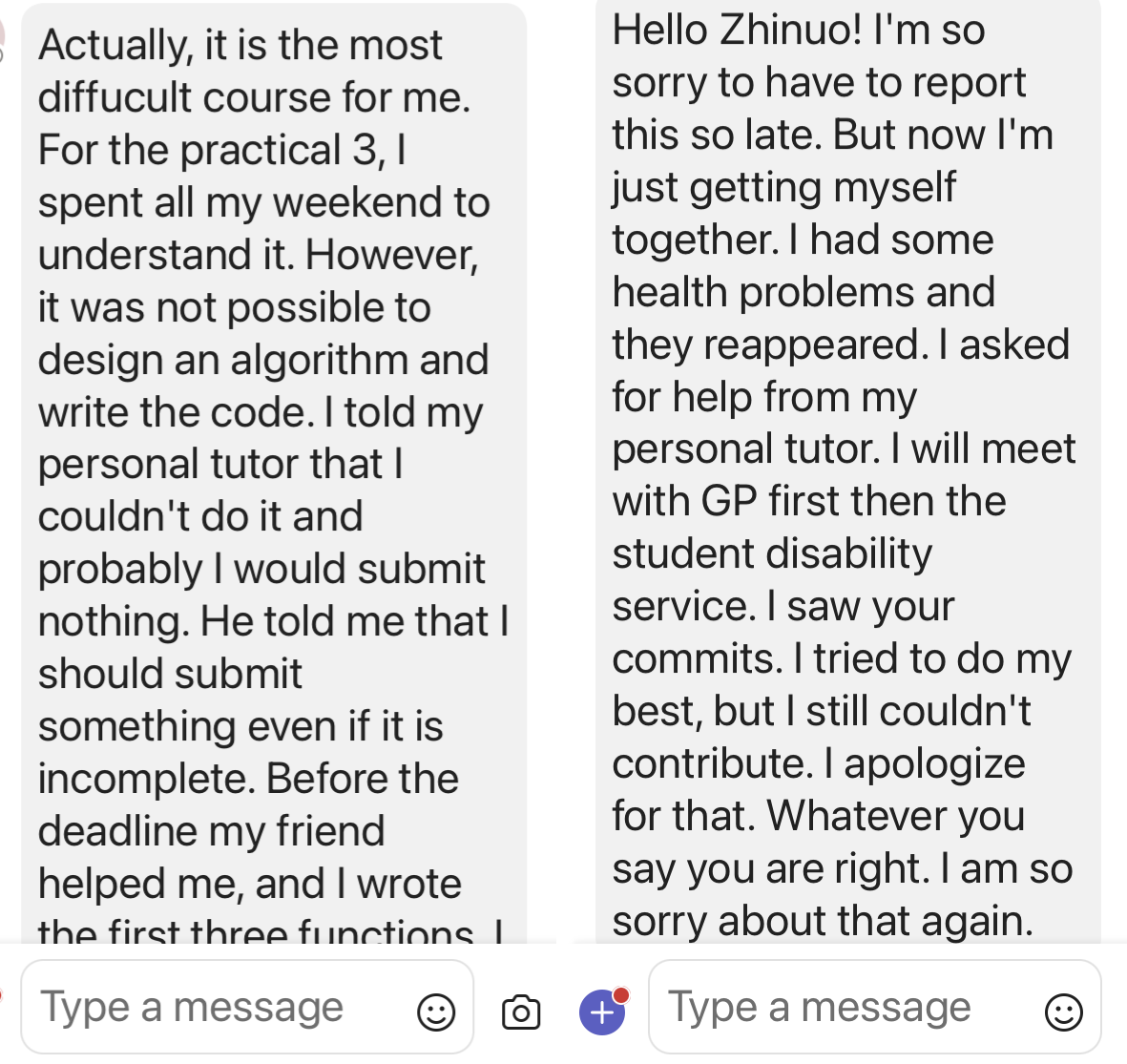Focus the left 'Type a message' field
The width and height of the screenshot is (1127, 1064).
coord(210,1008)
